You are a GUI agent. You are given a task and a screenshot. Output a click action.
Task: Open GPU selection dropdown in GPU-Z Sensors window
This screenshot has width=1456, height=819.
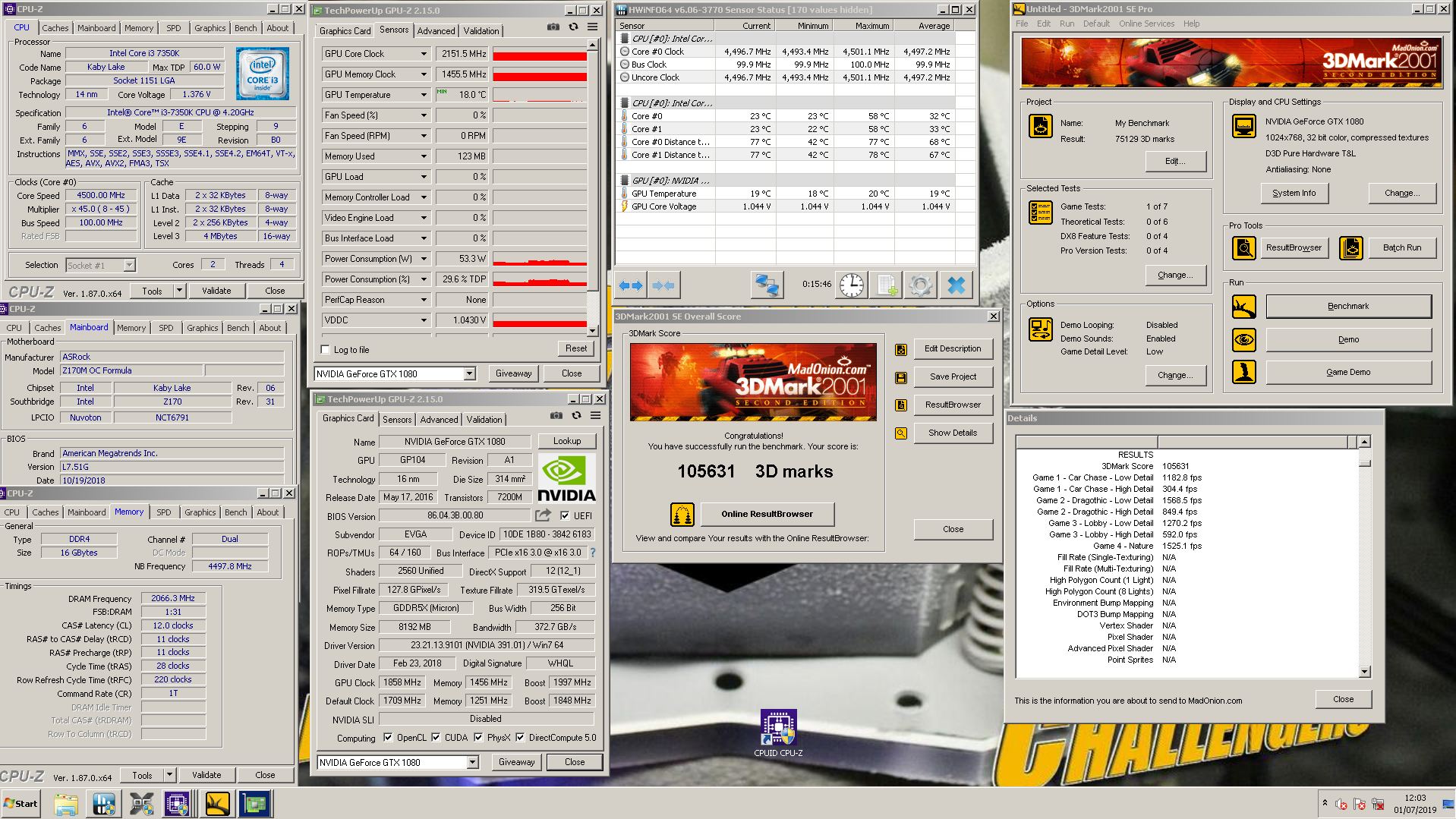click(469, 373)
